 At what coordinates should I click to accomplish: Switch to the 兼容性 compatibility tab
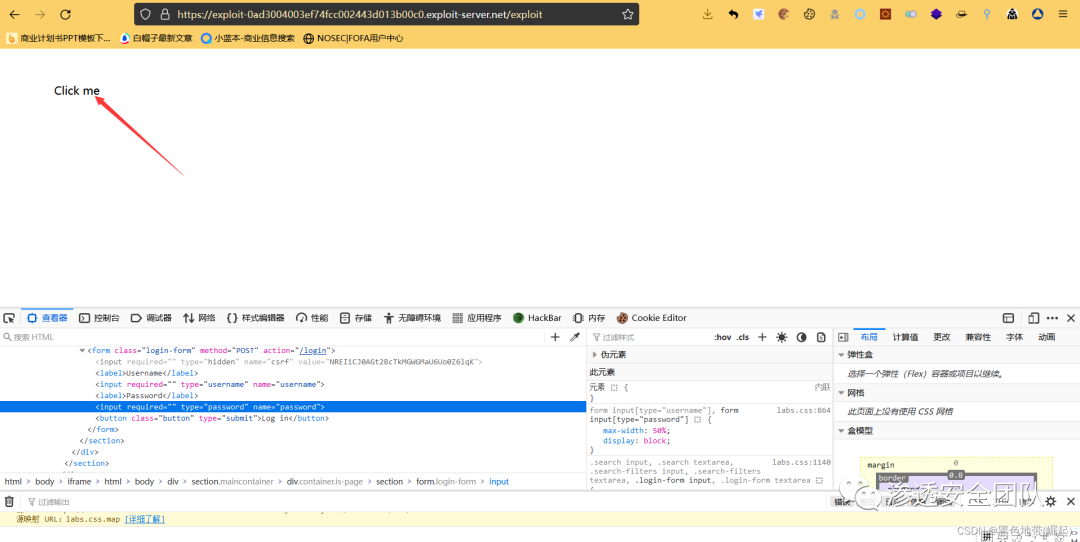tap(978, 337)
